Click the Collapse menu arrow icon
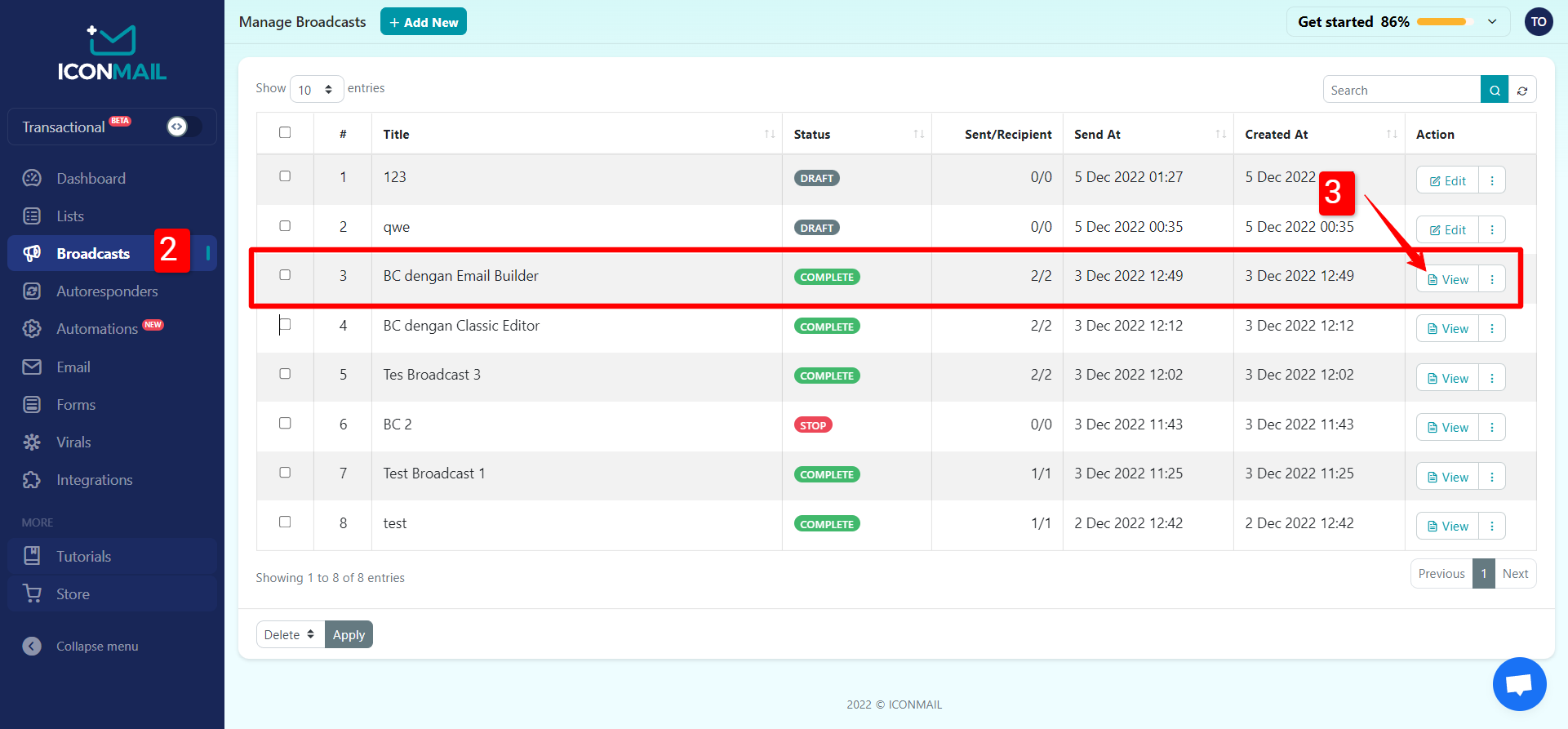 tap(32, 646)
